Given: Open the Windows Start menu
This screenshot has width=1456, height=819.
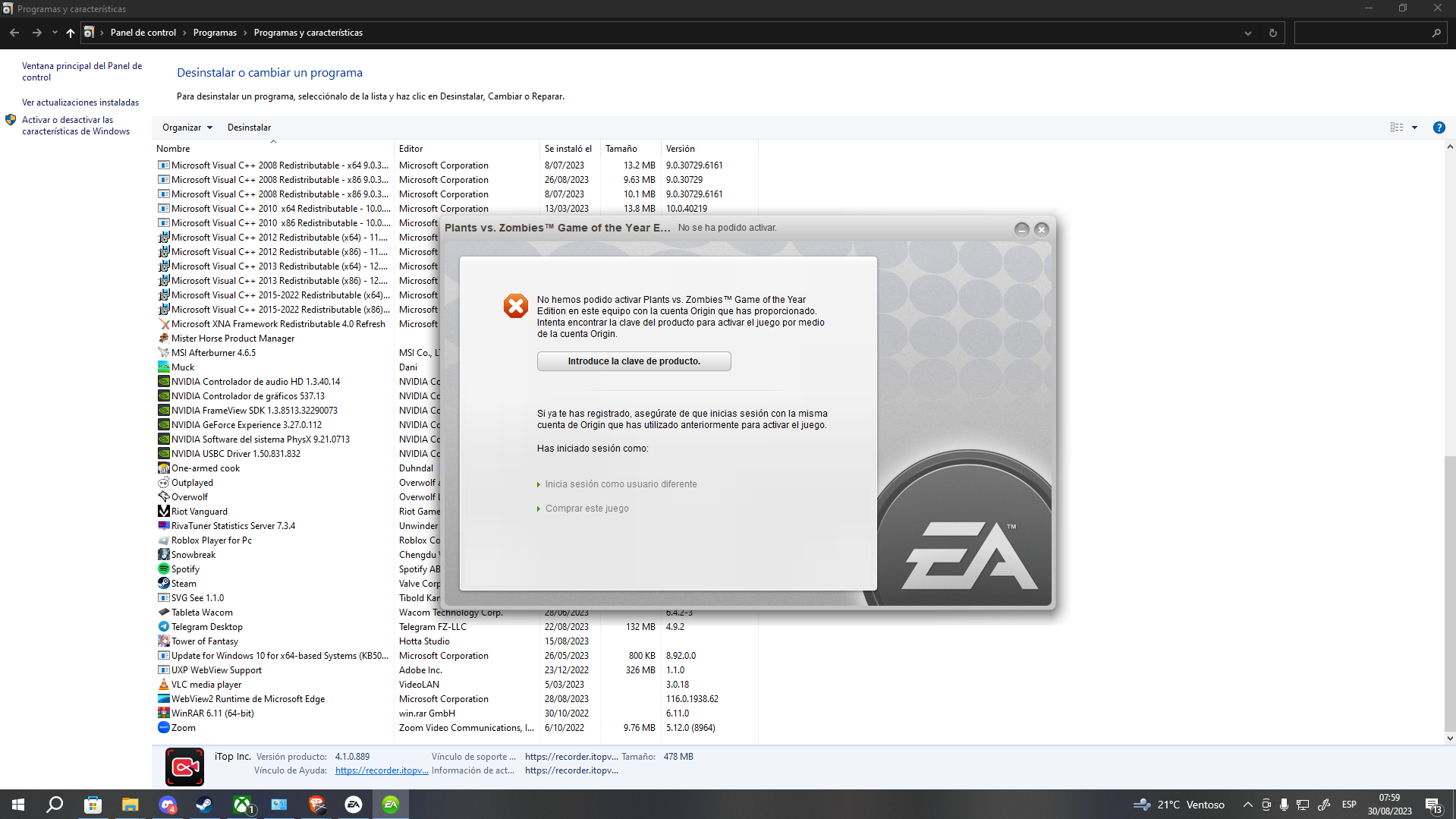Looking at the screenshot, I should click(x=18, y=805).
